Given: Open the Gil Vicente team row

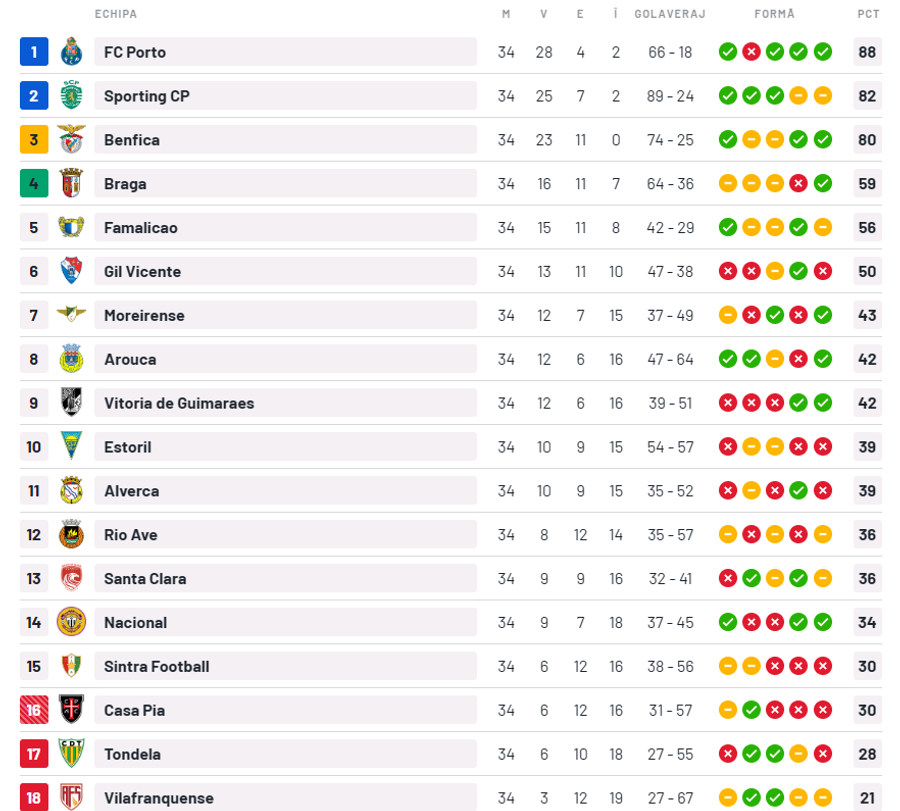Looking at the screenshot, I should click(451, 271).
